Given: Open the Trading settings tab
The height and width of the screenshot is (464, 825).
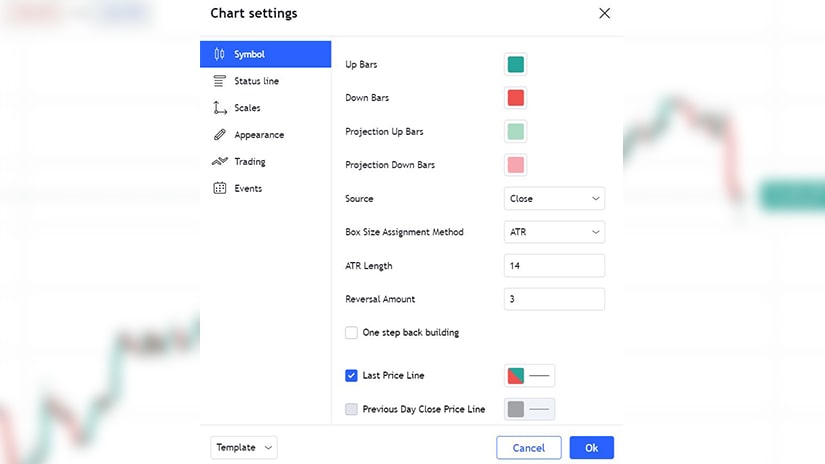Looking at the screenshot, I should click(x=250, y=162).
